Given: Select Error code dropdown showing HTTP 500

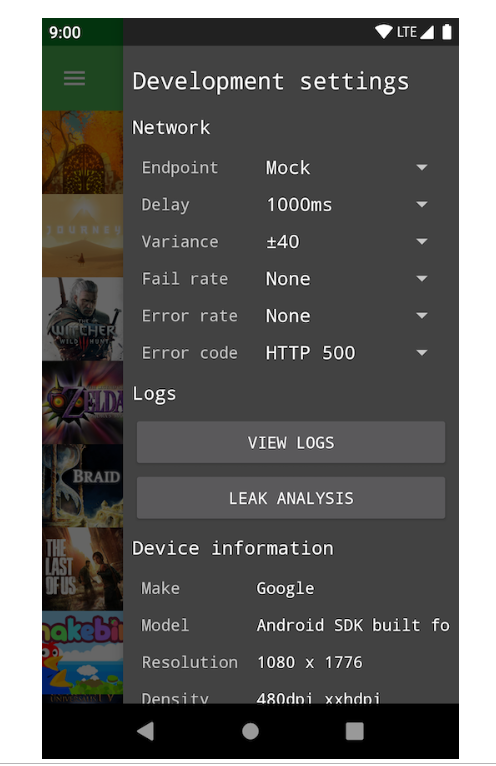Looking at the screenshot, I should (346, 353).
